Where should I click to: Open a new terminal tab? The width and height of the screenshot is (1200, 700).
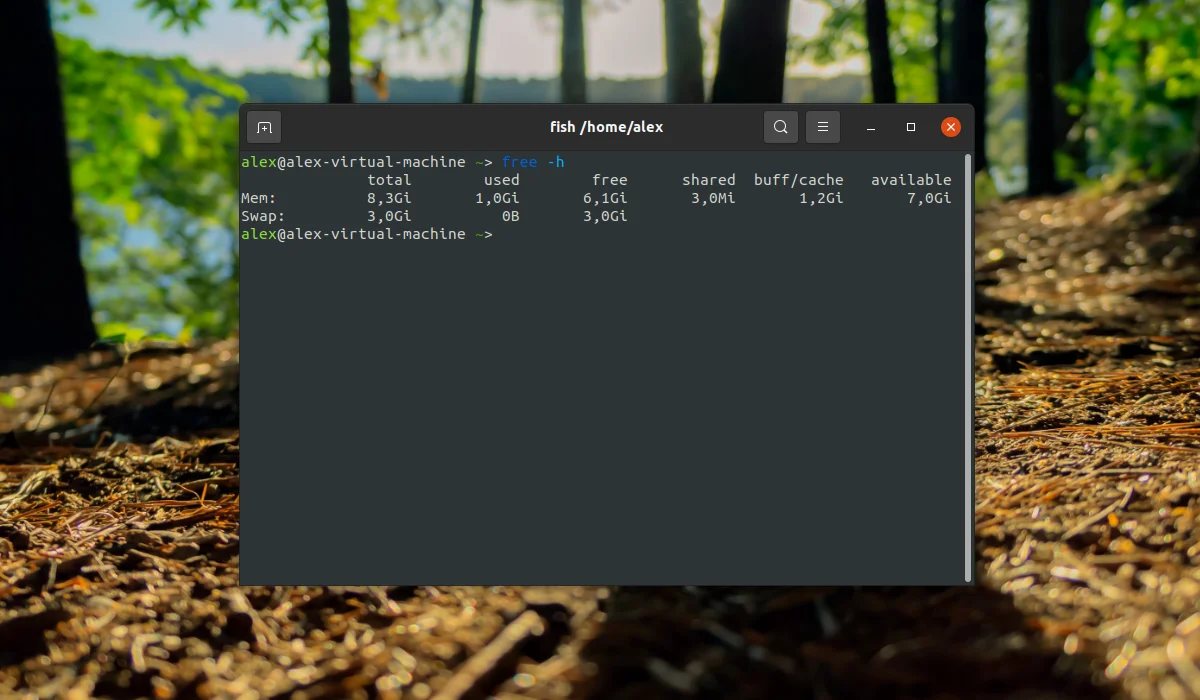click(264, 127)
